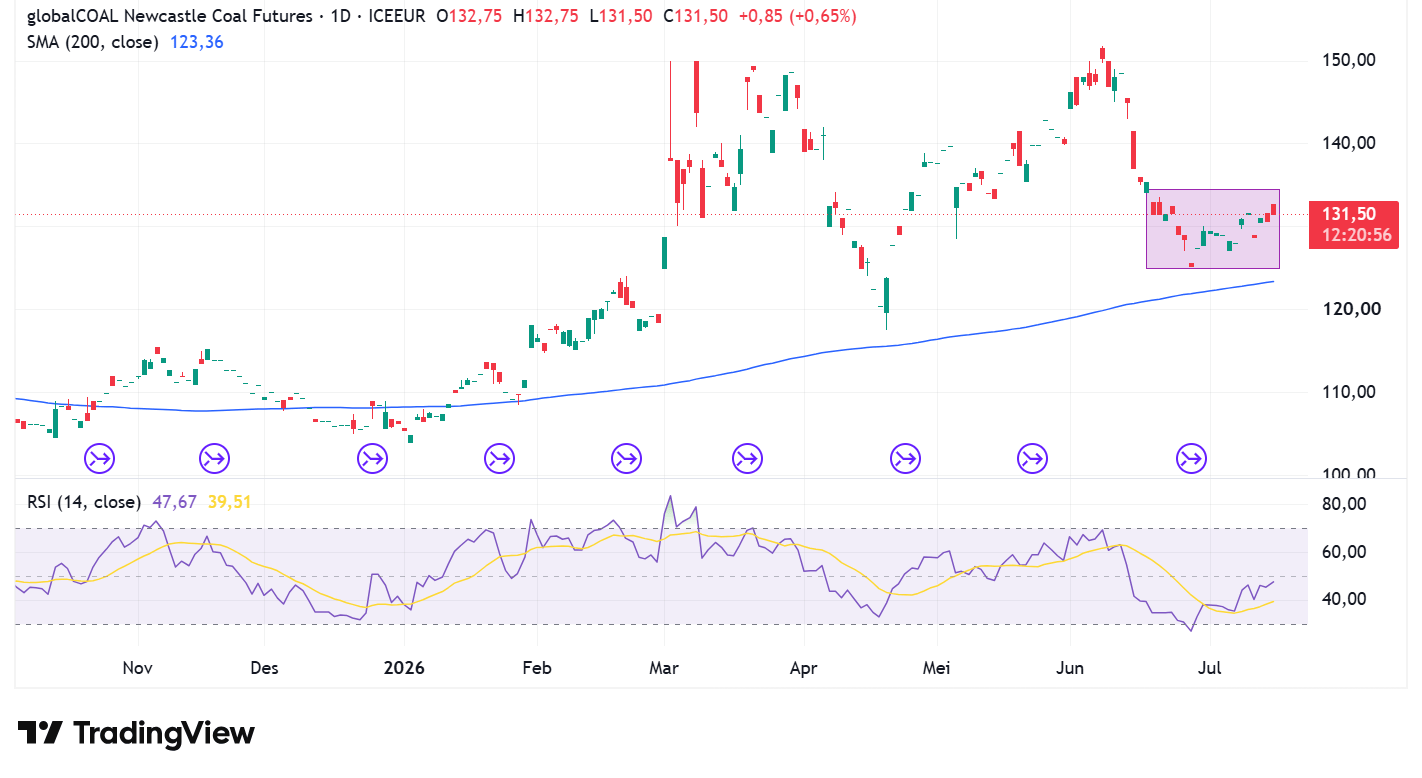Click the red 131,50 current price label
Image resolution: width=1422 pixels, height=778 pixels.
pyautogui.click(x=1351, y=224)
